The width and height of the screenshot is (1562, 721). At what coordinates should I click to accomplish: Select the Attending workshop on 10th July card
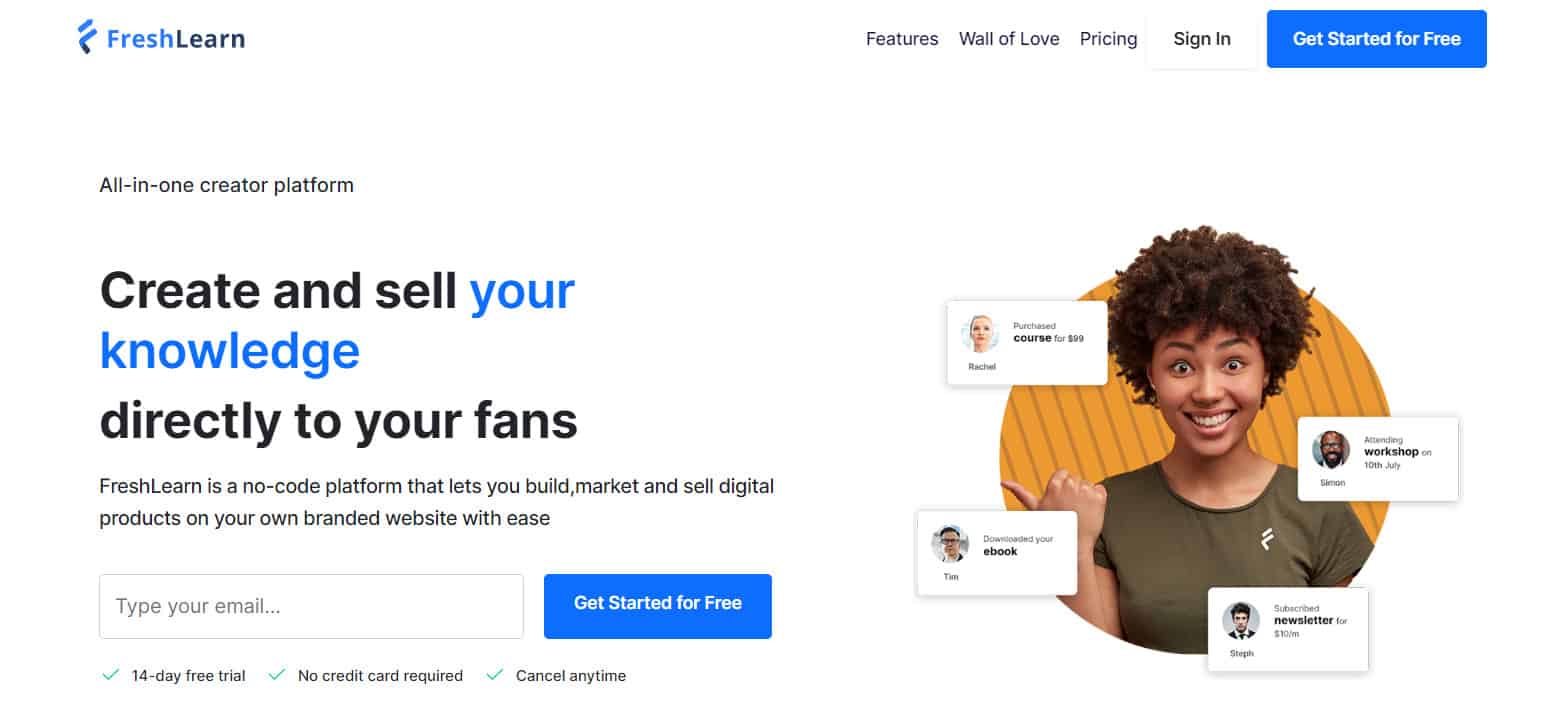point(1378,459)
